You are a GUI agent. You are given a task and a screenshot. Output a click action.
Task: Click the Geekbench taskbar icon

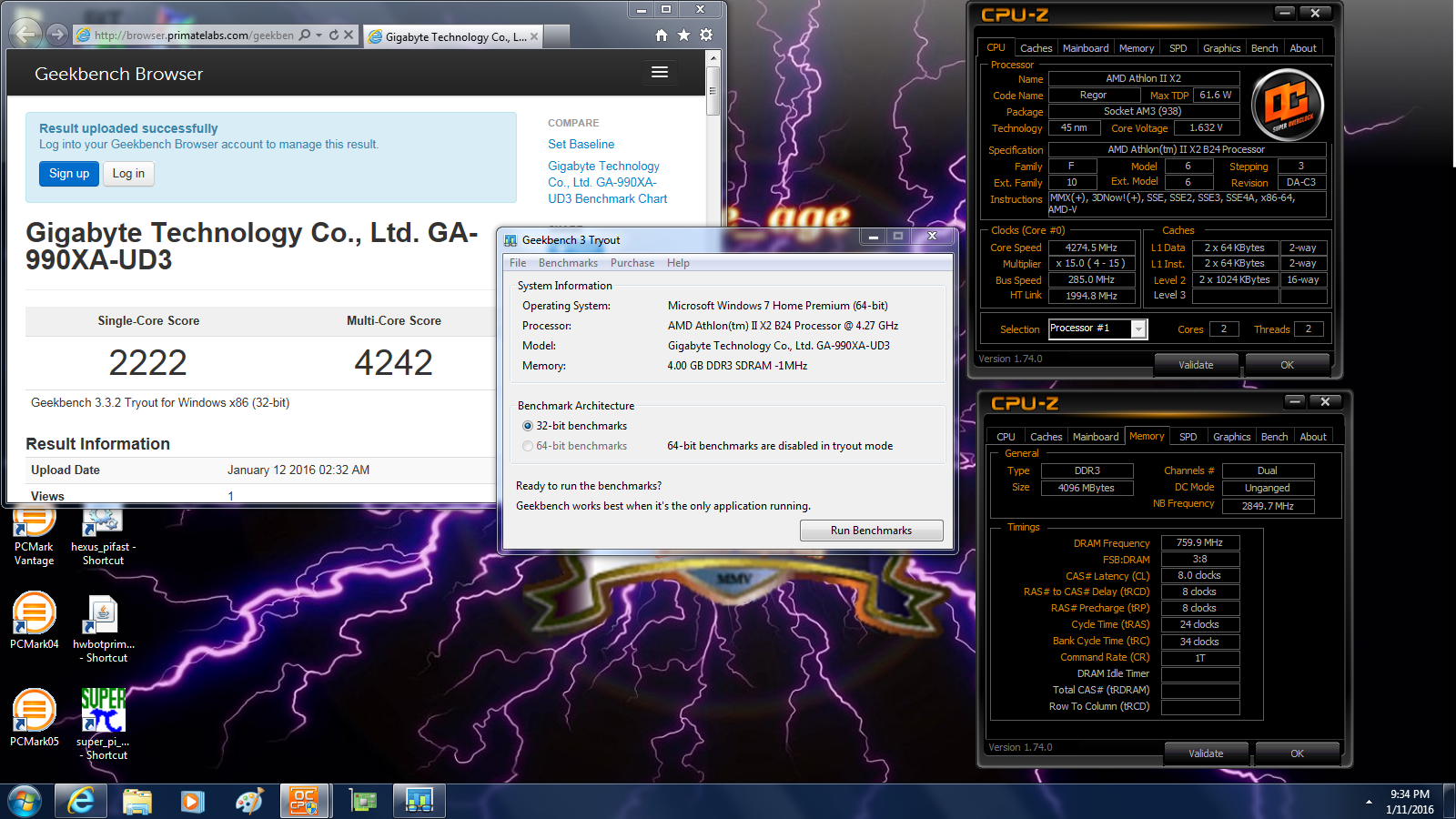(419, 801)
